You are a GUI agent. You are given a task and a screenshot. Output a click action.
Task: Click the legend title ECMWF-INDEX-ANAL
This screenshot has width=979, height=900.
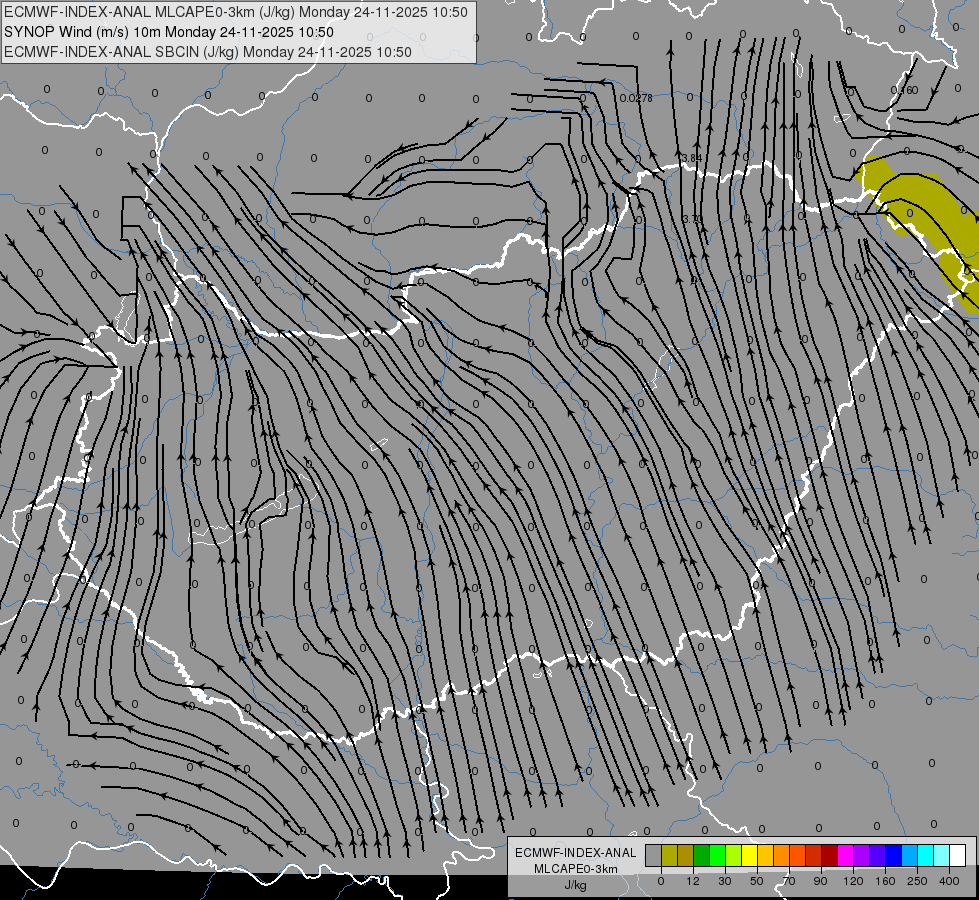[x=576, y=853]
